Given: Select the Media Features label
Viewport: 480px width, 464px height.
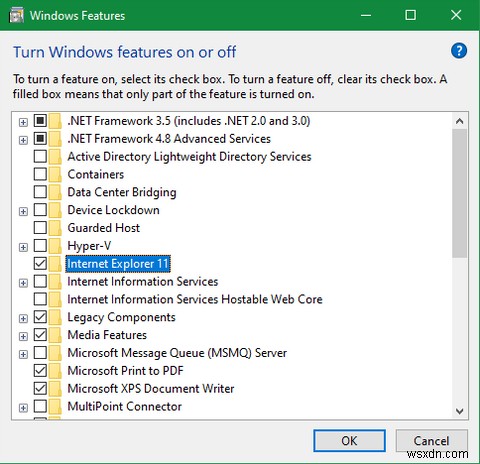Looking at the screenshot, I should click(x=107, y=335).
